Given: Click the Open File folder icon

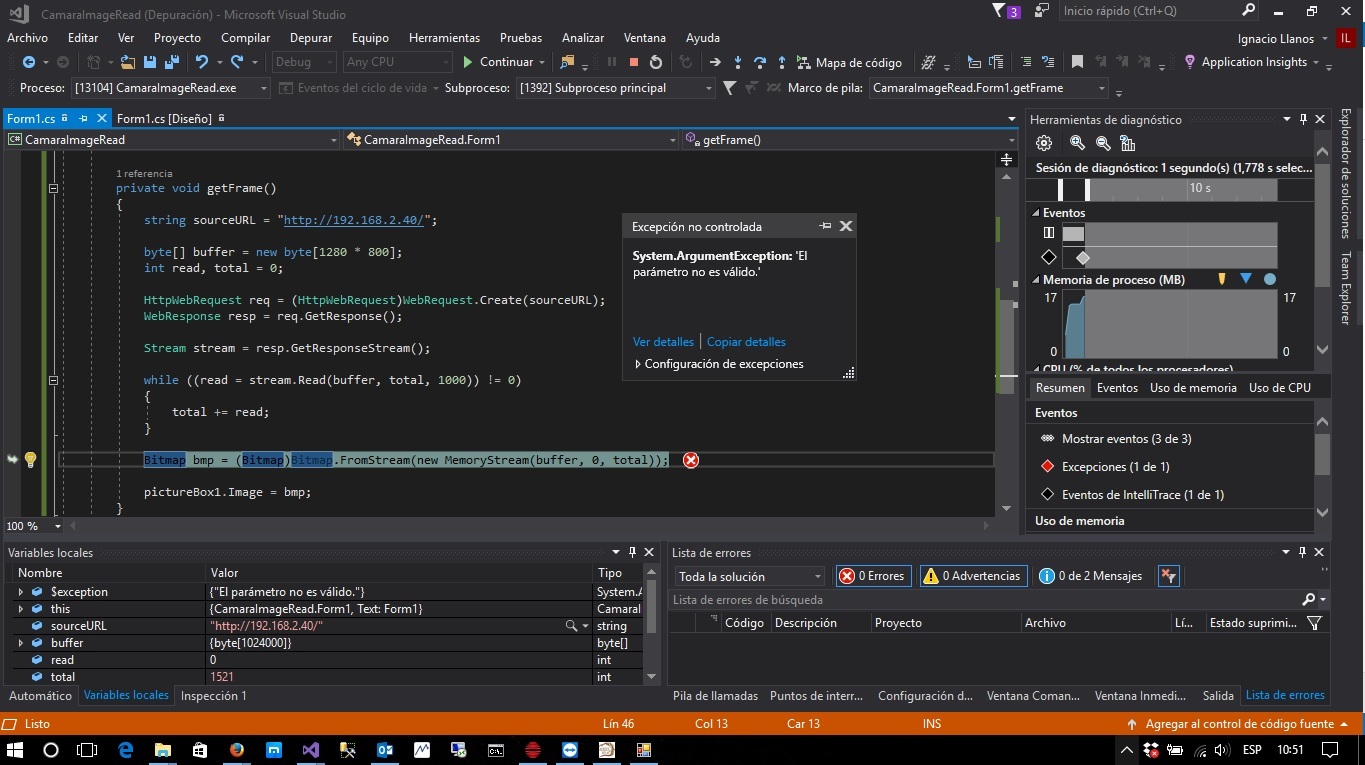Looking at the screenshot, I should [x=128, y=62].
